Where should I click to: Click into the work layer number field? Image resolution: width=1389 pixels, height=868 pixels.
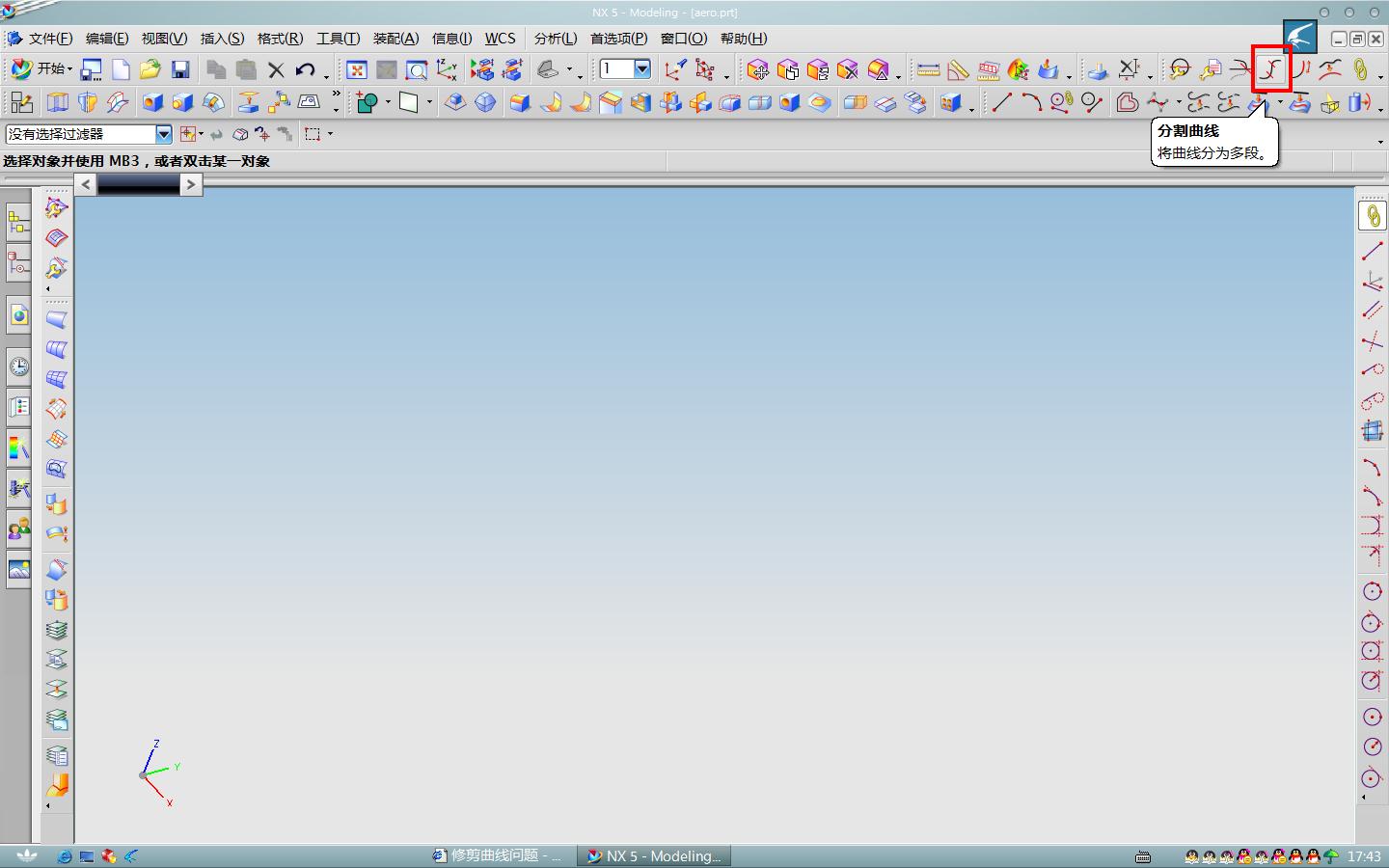615,68
